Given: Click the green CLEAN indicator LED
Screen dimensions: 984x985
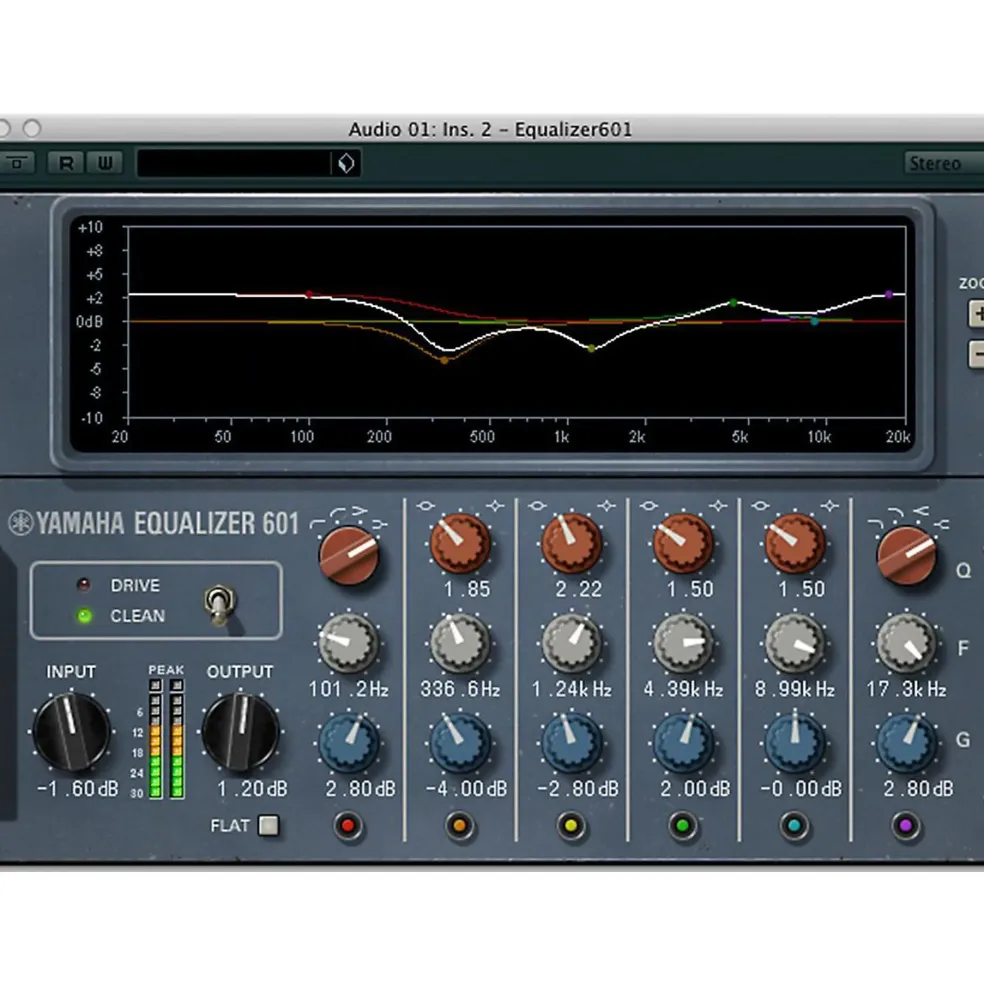Looking at the screenshot, I should 84,616.
